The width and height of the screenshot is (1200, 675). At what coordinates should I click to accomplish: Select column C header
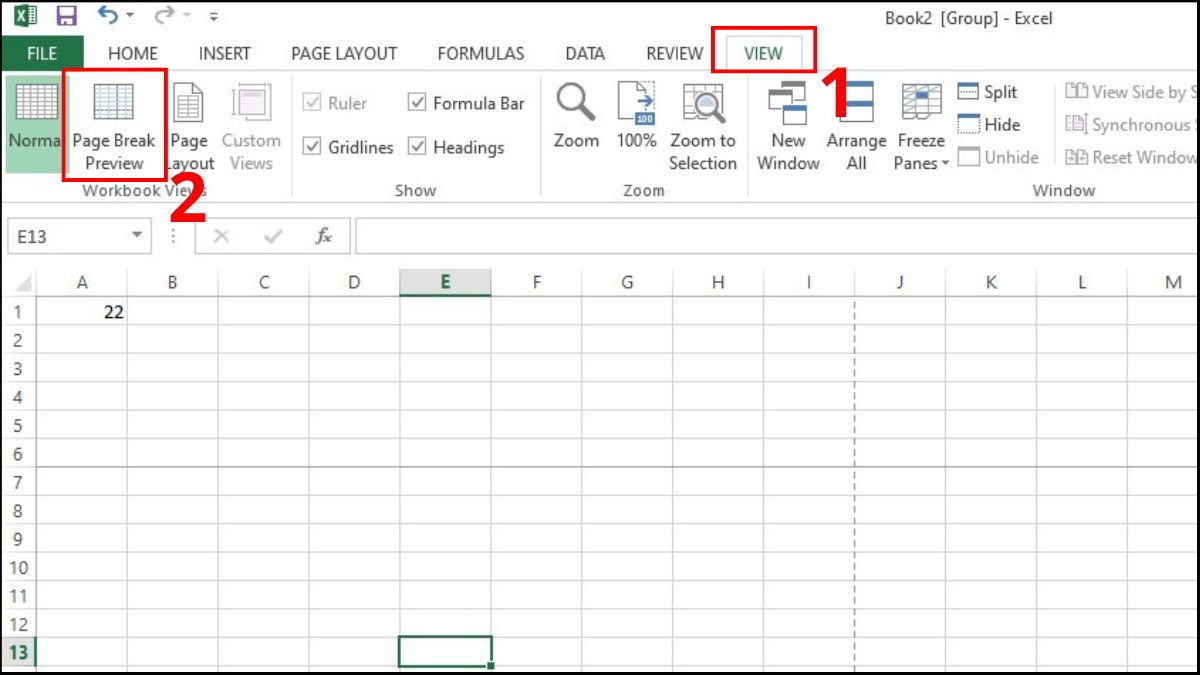point(264,283)
